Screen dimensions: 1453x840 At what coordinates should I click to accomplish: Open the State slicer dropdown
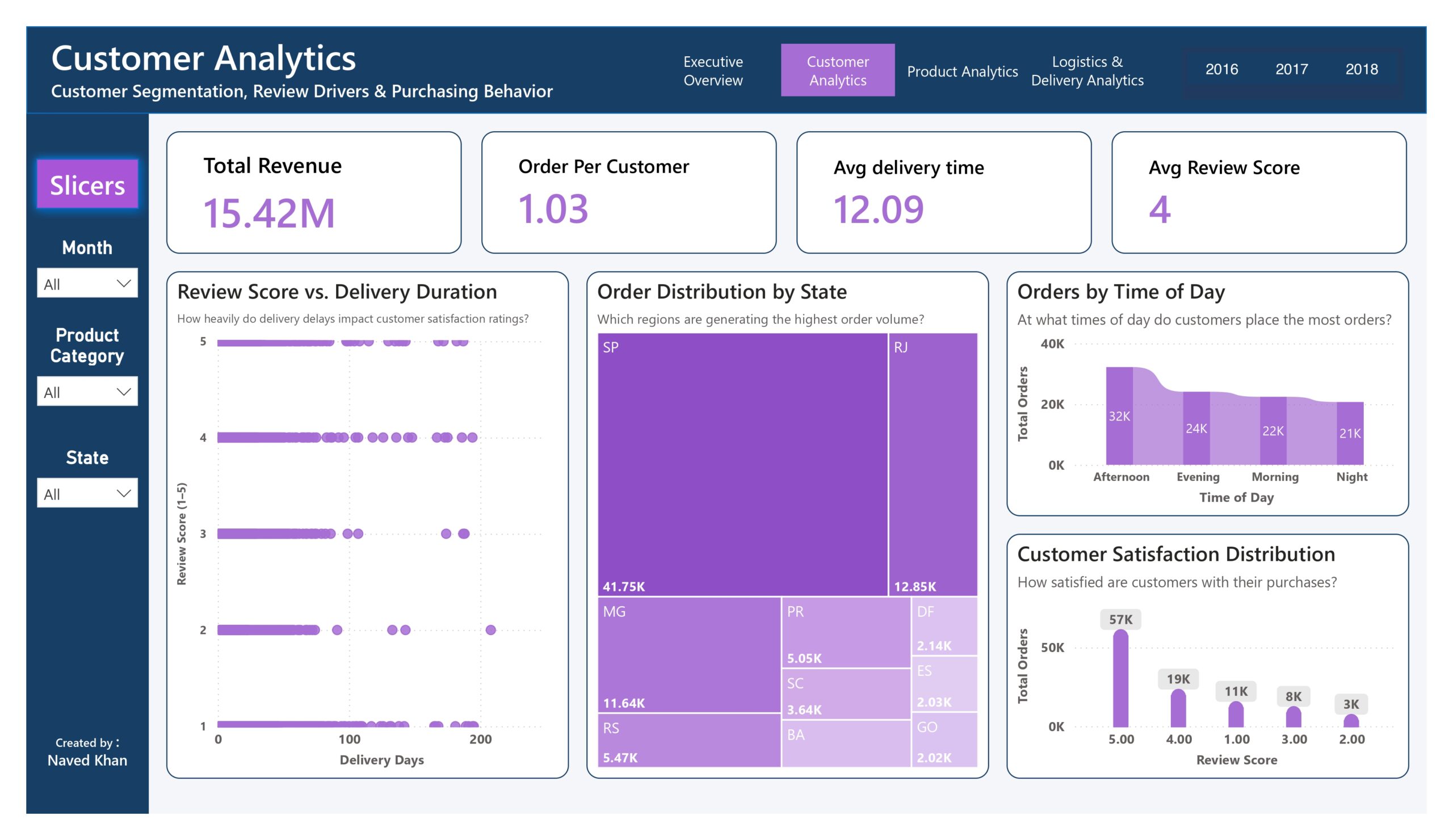(x=87, y=493)
